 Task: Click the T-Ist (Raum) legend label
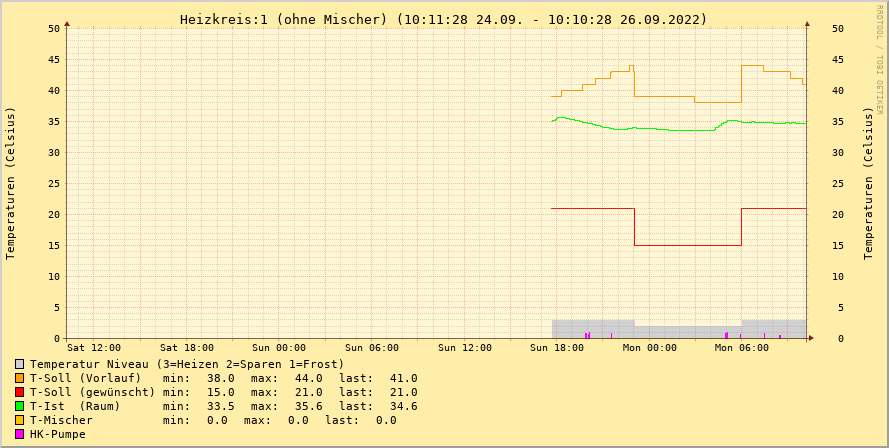[75, 406]
